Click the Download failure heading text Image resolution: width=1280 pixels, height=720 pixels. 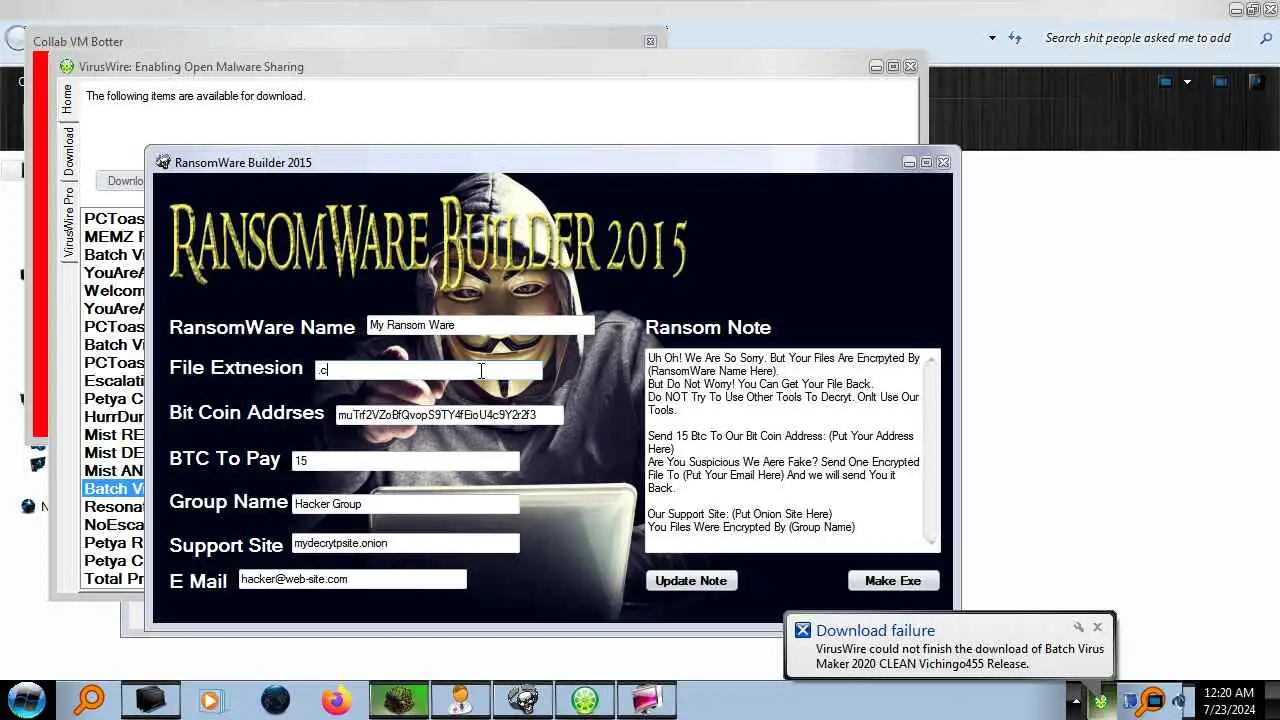875,630
